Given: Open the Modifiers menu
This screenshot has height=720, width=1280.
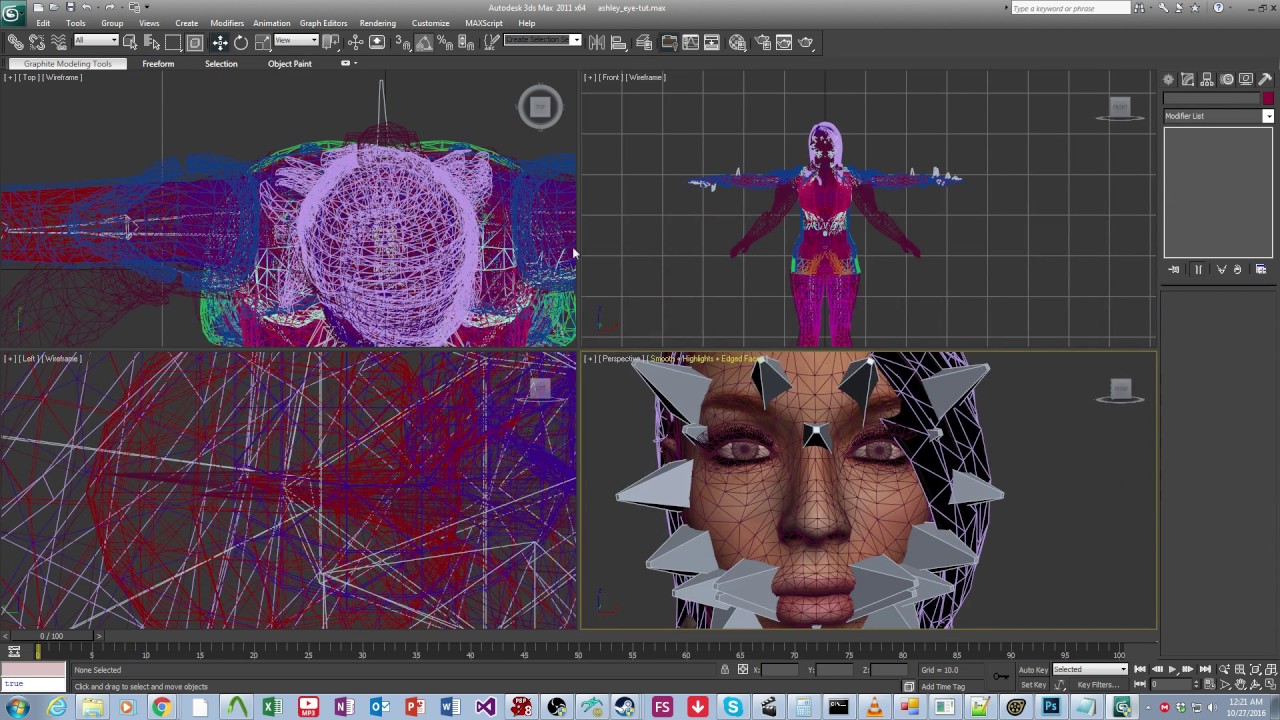Looking at the screenshot, I should [x=227, y=23].
